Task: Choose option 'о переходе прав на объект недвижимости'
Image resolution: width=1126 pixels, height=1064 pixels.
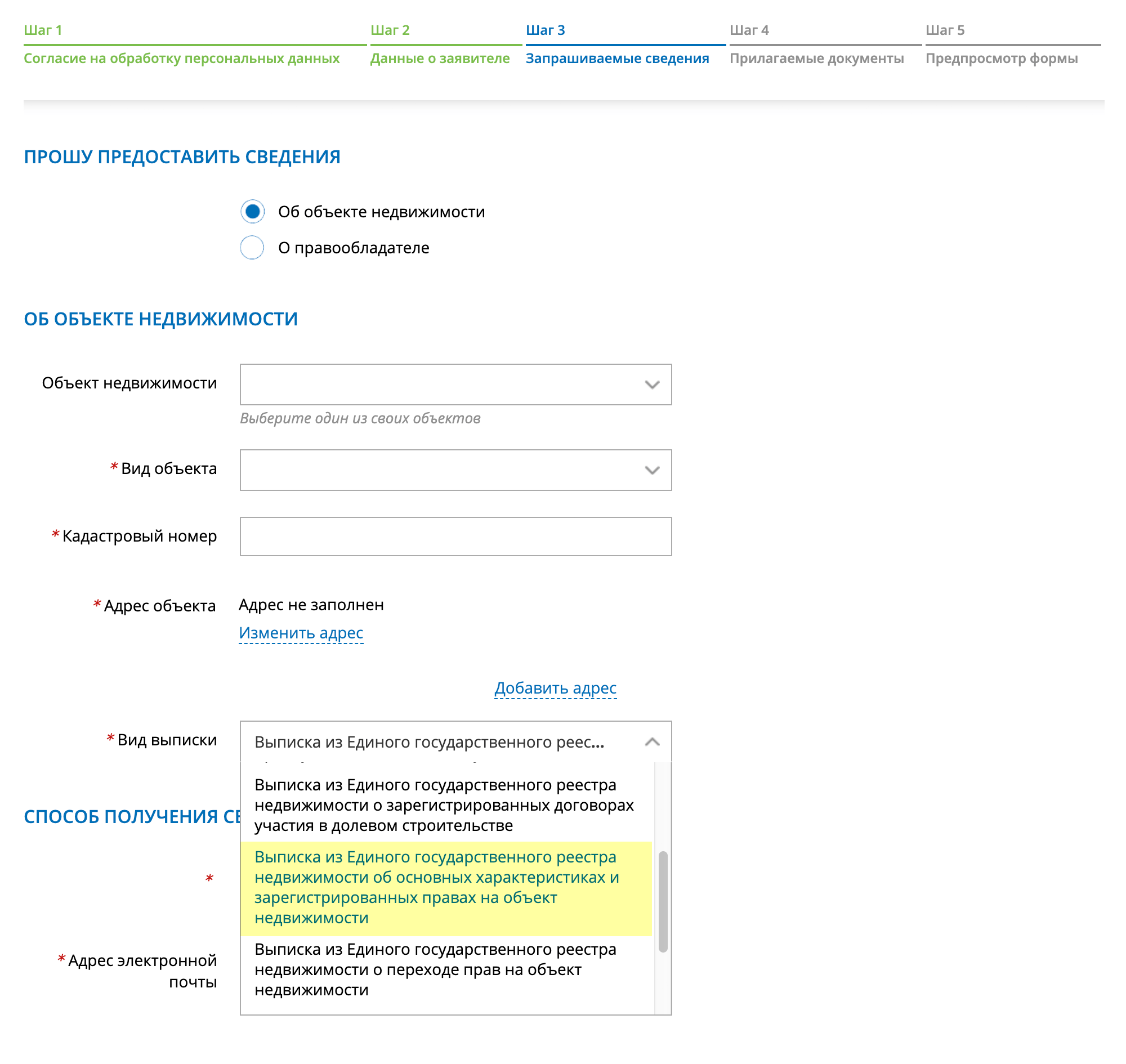Action: [x=446, y=970]
